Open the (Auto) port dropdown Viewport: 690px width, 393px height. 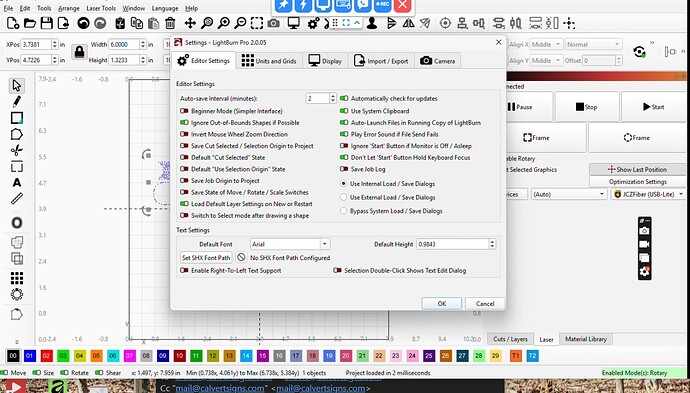569,194
